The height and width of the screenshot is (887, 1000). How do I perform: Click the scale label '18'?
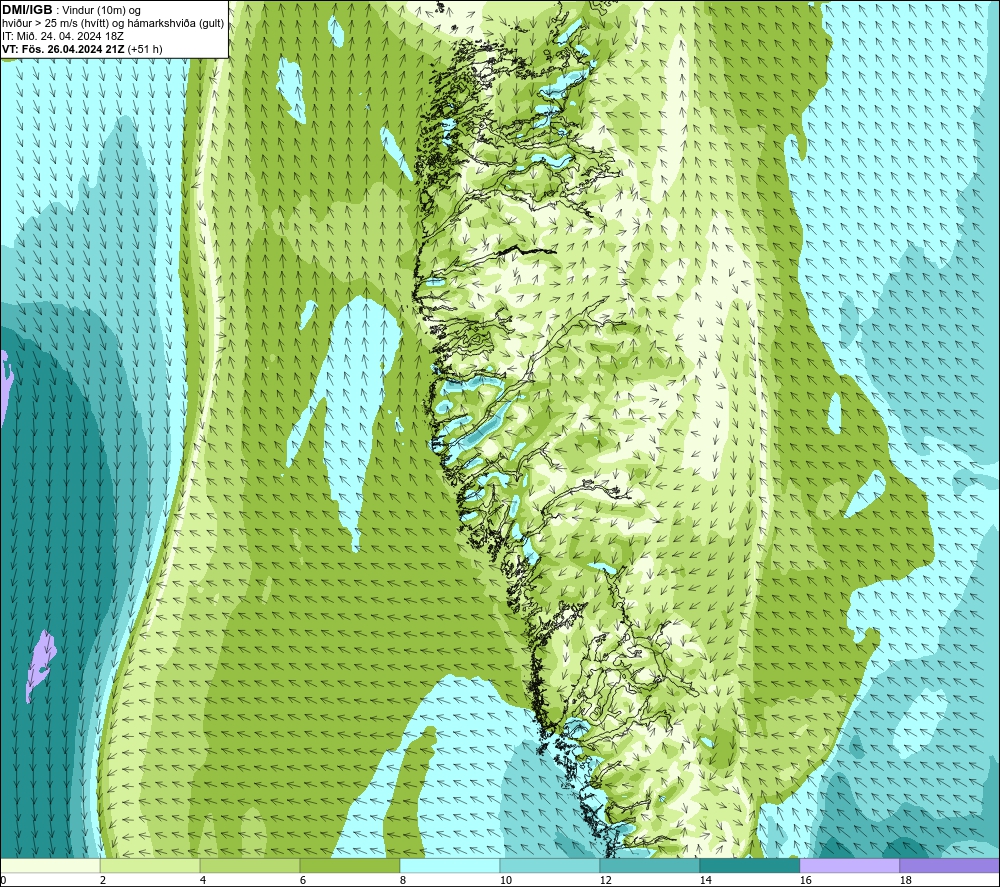905,881
